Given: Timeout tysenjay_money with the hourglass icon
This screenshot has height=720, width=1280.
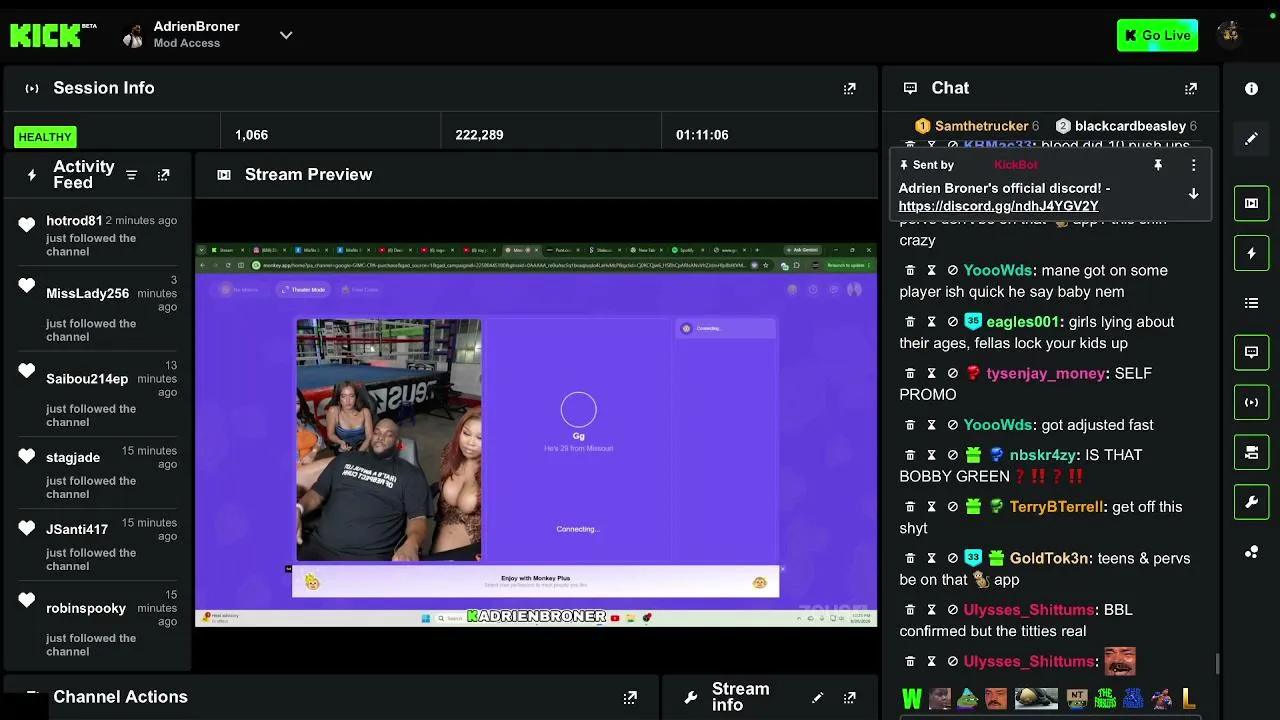Looking at the screenshot, I should click(x=931, y=373).
